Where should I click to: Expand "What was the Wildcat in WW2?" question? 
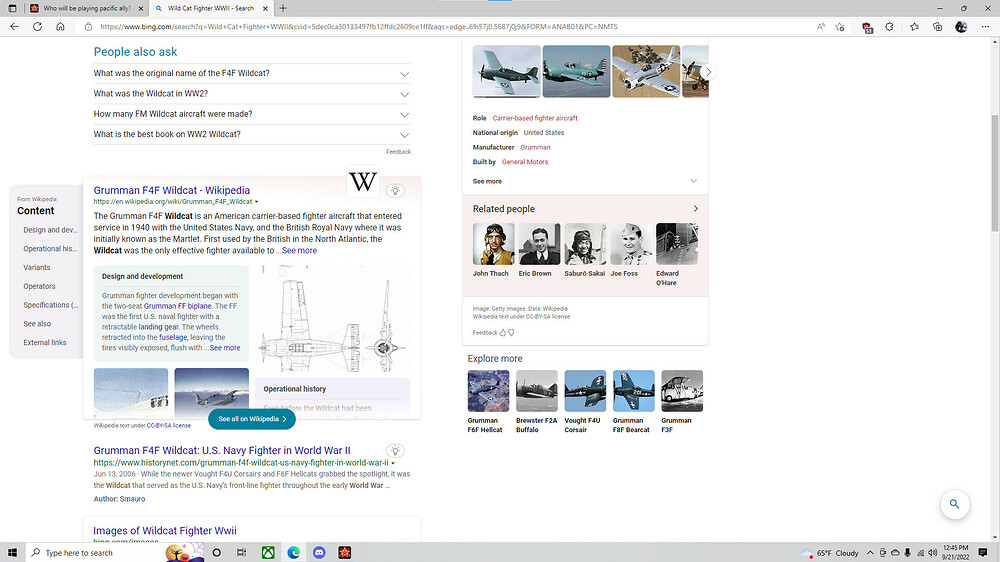(x=251, y=94)
